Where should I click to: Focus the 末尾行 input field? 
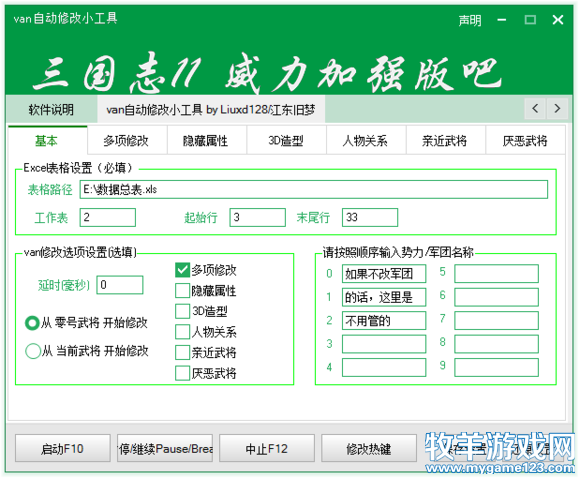coord(370,217)
